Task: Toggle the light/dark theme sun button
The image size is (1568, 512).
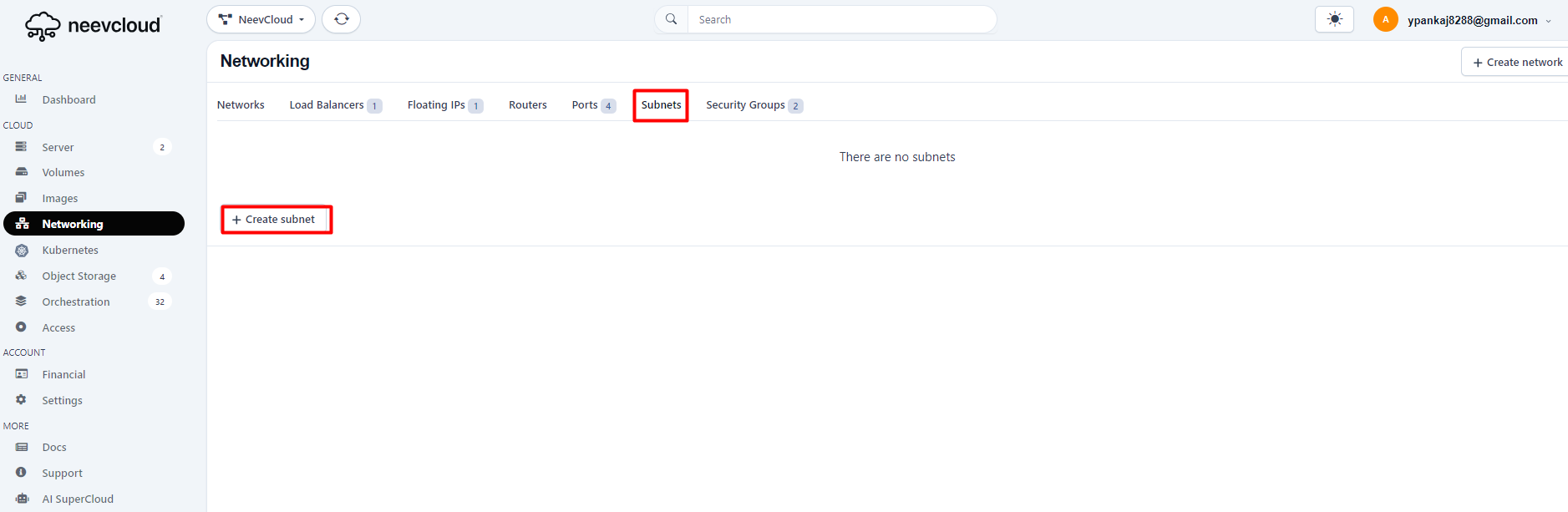Action: (1334, 19)
